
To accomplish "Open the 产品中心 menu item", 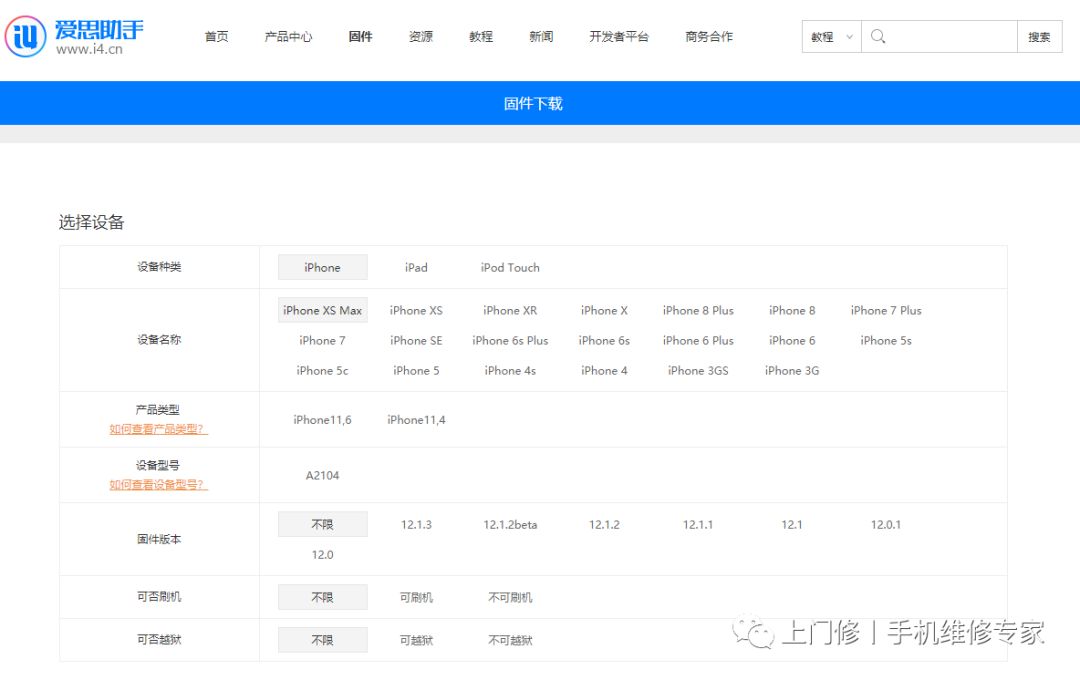I will click(x=288, y=37).
